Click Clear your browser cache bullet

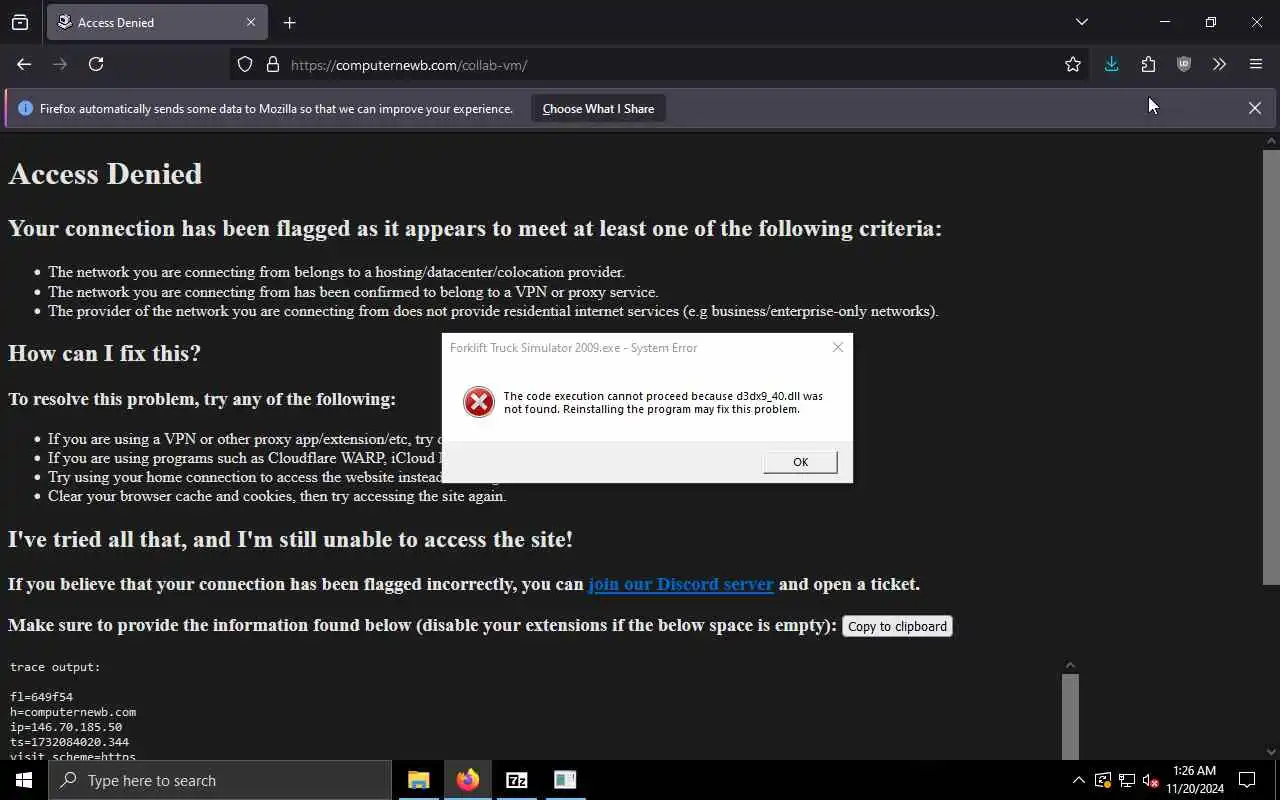pos(277,496)
